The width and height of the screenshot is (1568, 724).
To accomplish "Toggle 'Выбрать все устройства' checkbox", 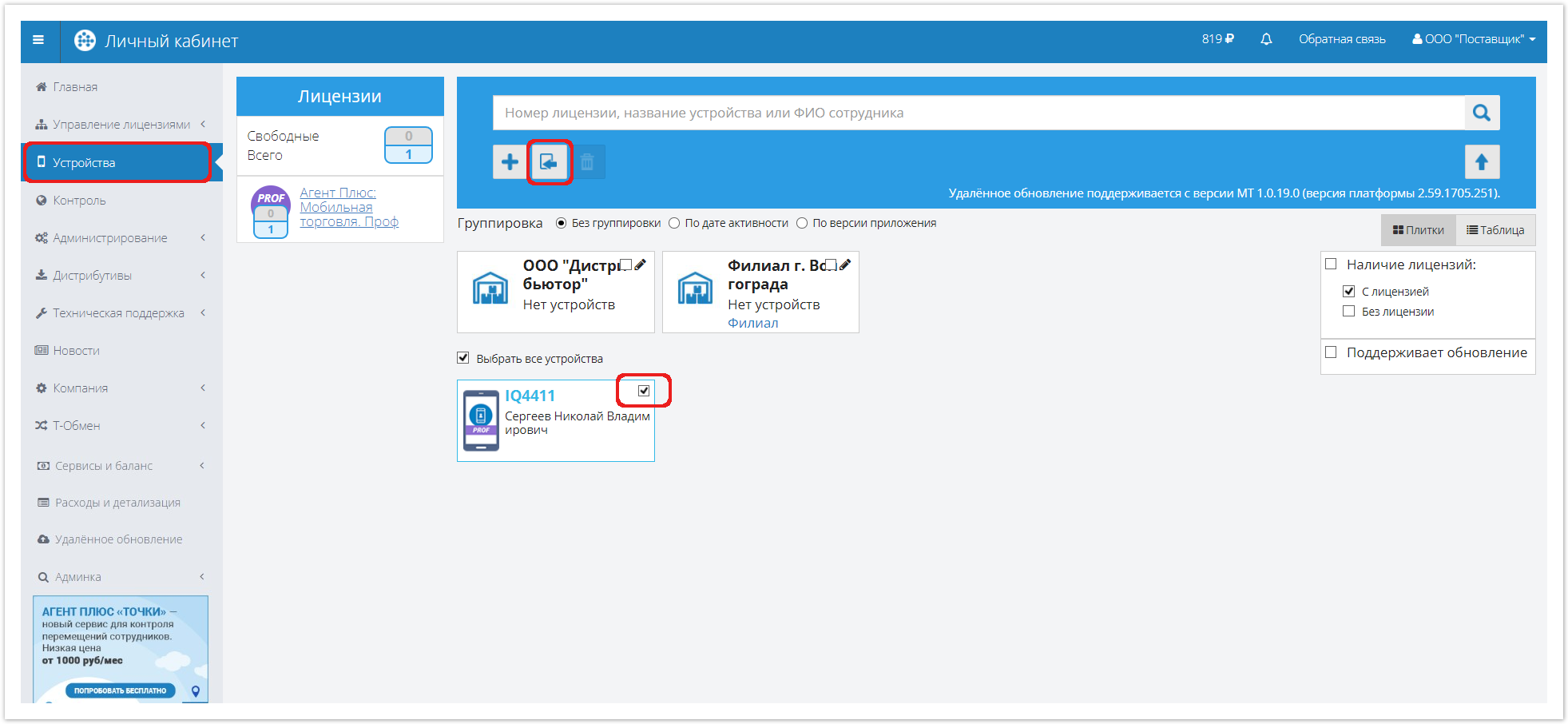I will (x=463, y=358).
